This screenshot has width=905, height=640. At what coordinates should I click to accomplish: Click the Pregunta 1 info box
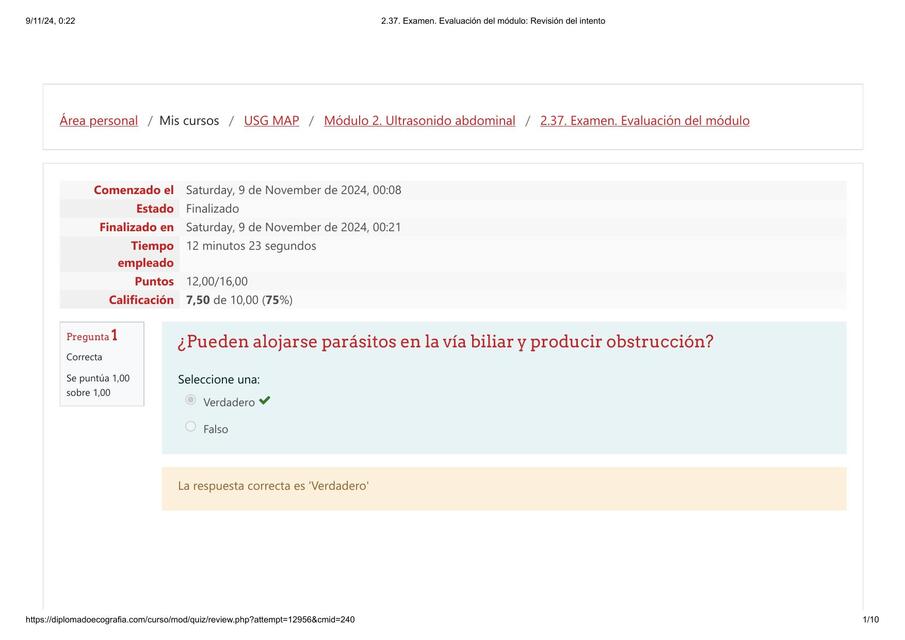coord(101,363)
